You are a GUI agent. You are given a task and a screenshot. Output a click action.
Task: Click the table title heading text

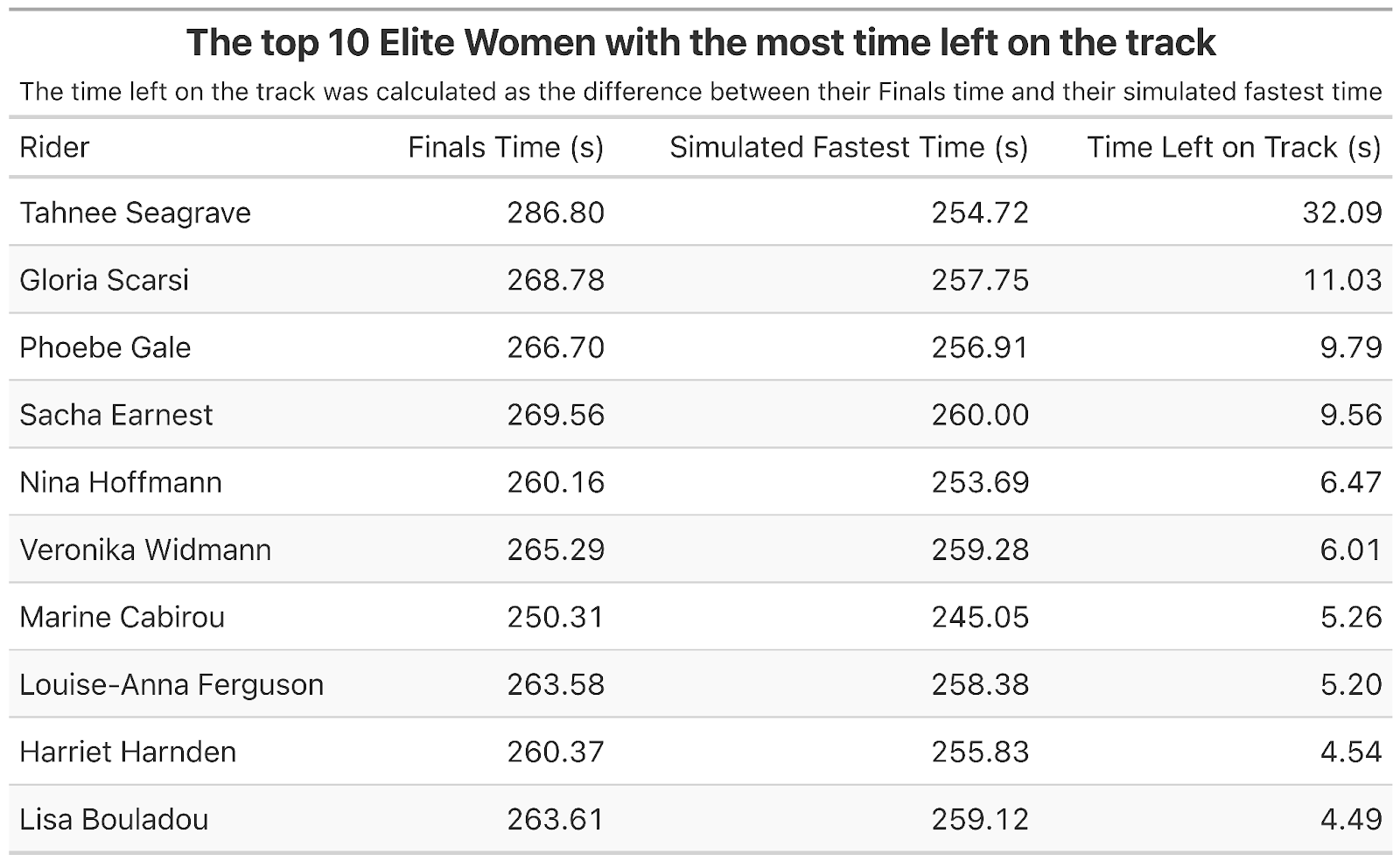701,42
